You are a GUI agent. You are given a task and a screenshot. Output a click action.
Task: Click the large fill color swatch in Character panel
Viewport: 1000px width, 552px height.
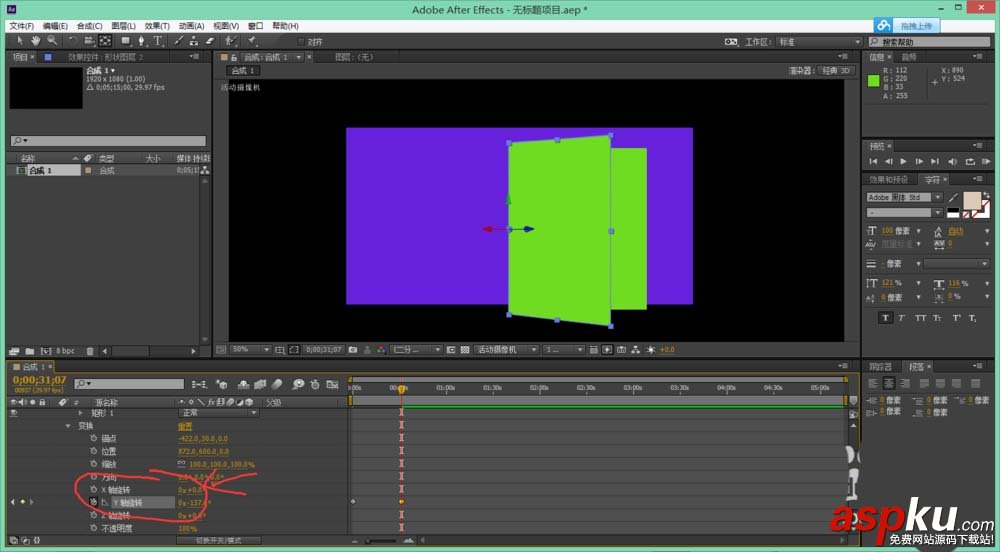coord(972,201)
